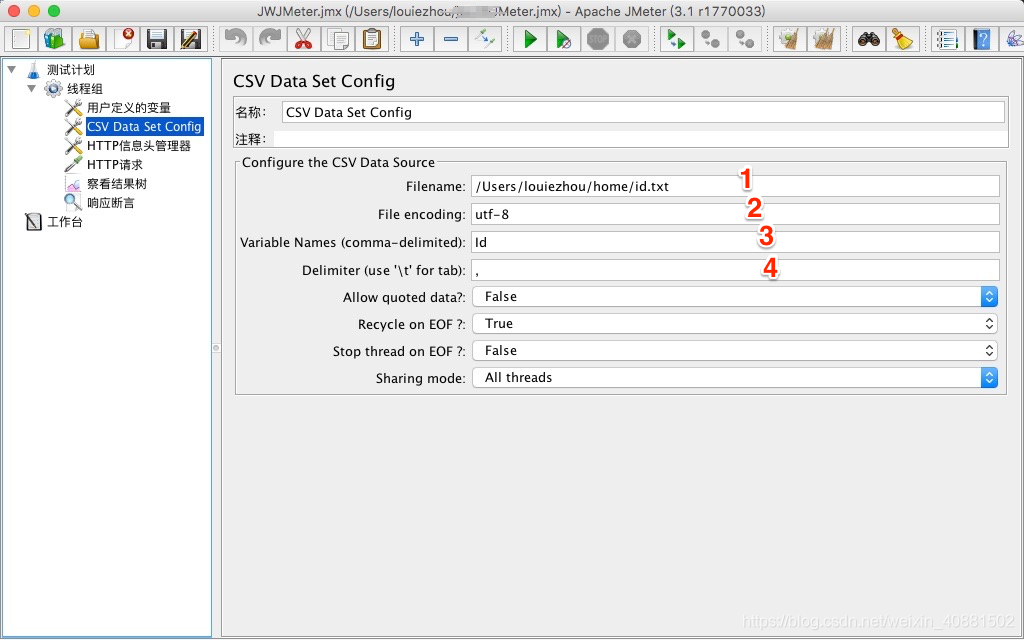Collapse all tree nodes with minus icon
Image resolution: width=1024 pixels, height=640 pixels.
tap(451, 39)
